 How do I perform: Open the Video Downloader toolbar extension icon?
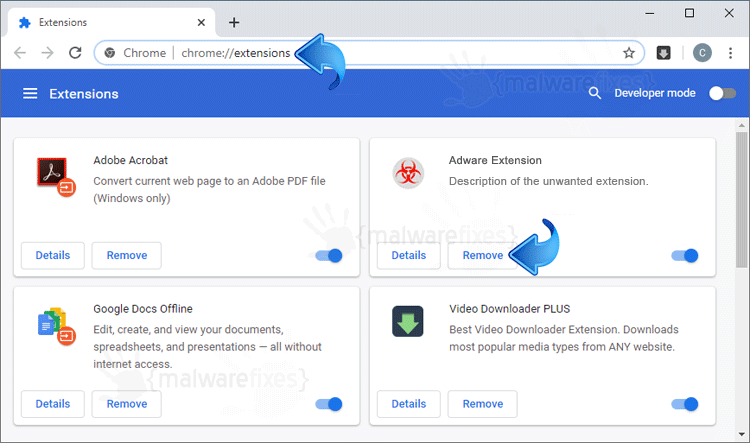[x=663, y=53]
